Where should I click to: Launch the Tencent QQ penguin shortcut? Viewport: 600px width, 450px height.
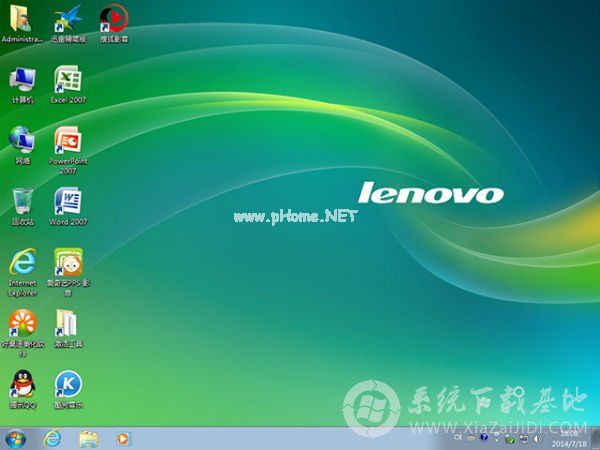[x=23, y=390]
